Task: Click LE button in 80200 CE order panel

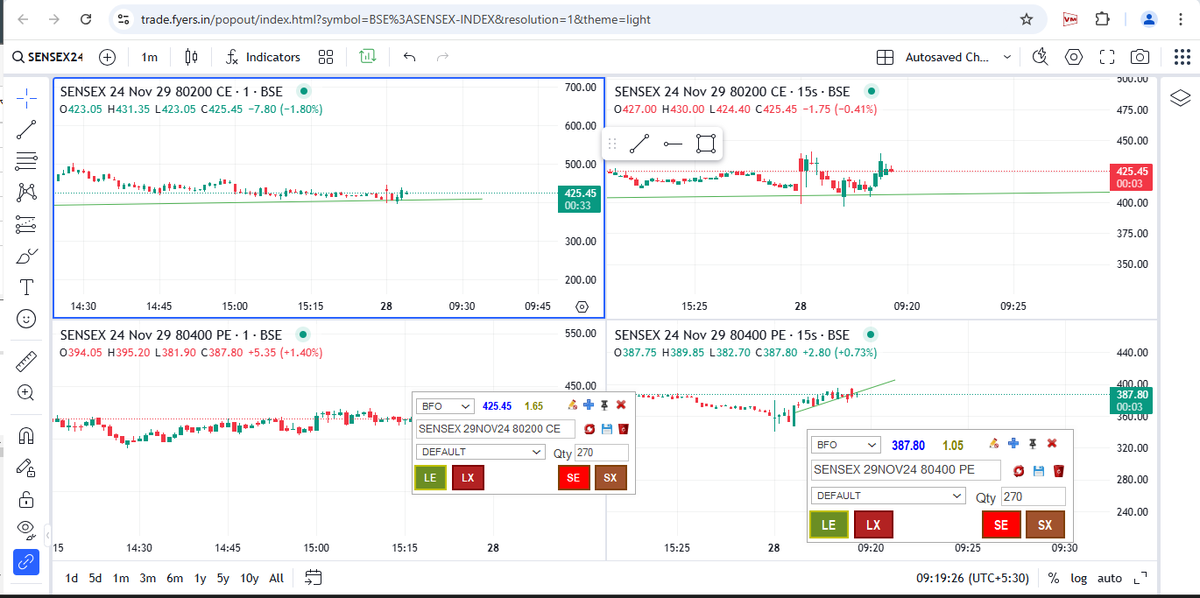Action: click(430, 478)
